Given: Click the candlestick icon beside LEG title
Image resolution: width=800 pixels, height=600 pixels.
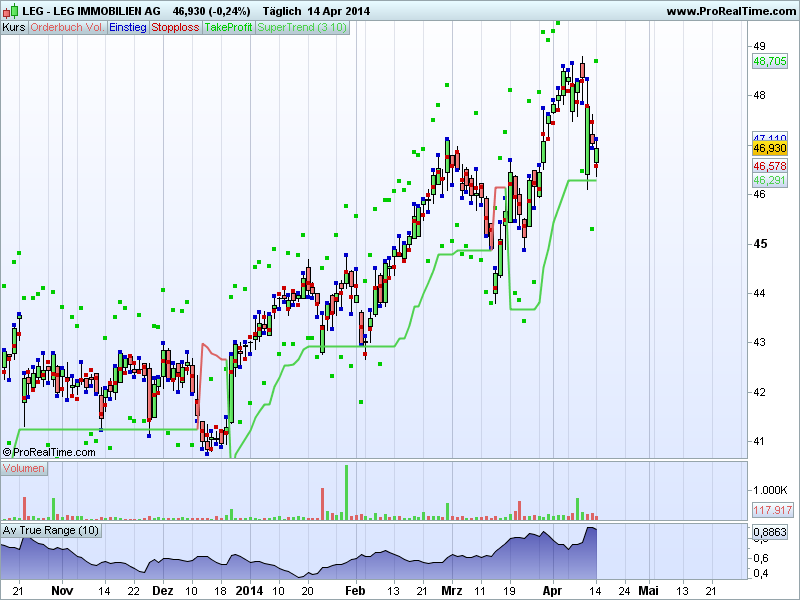Looking at the screenshot, I should click(x=8, y=10).
